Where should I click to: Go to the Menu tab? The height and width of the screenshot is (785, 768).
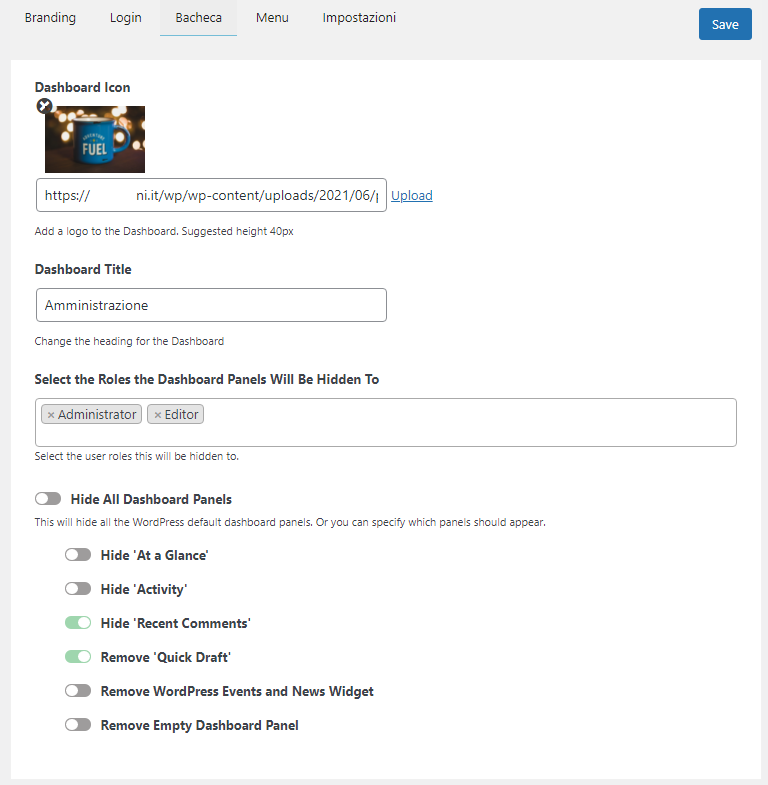[272, 18]
